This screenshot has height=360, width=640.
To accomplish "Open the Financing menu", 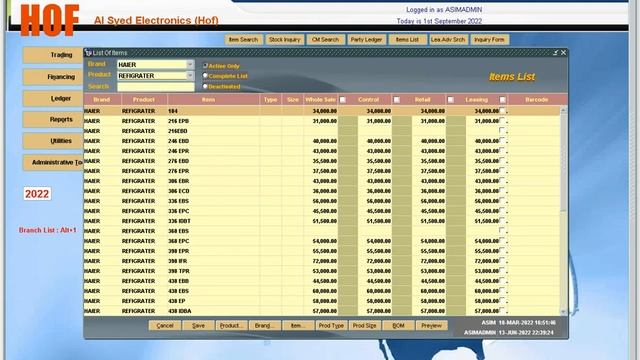I will (x=53, y=77).
